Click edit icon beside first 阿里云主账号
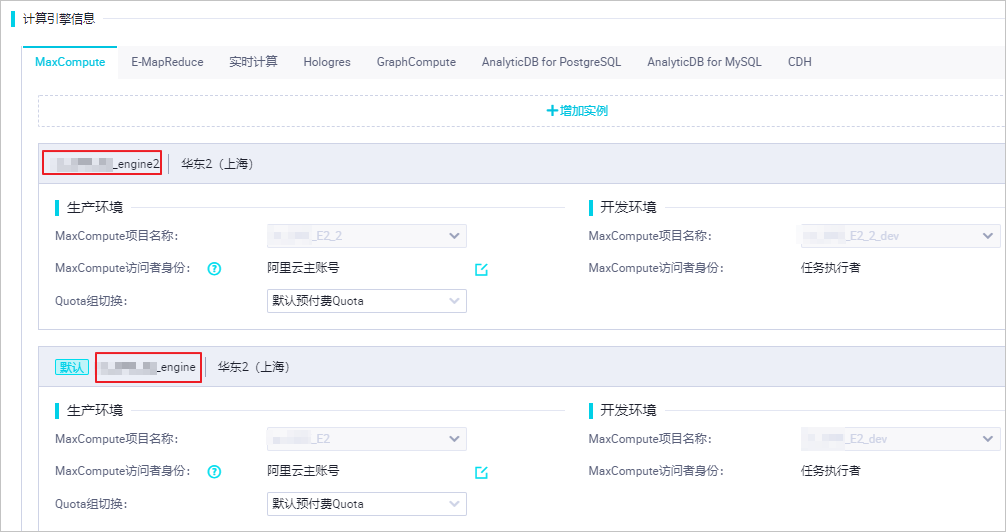 tap(481, 269)
